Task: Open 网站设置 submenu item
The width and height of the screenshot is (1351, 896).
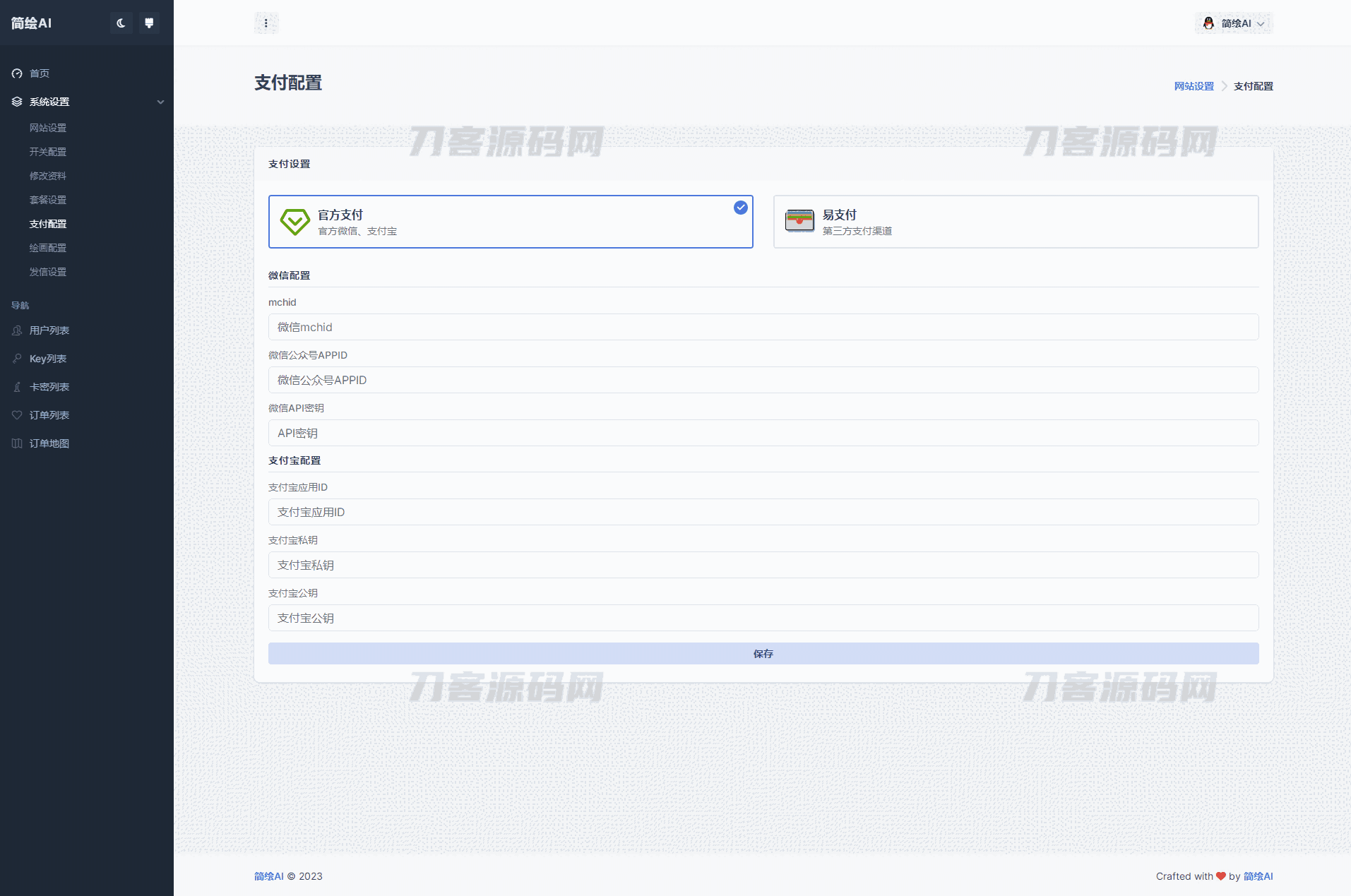Action: [x=48, y=128]
